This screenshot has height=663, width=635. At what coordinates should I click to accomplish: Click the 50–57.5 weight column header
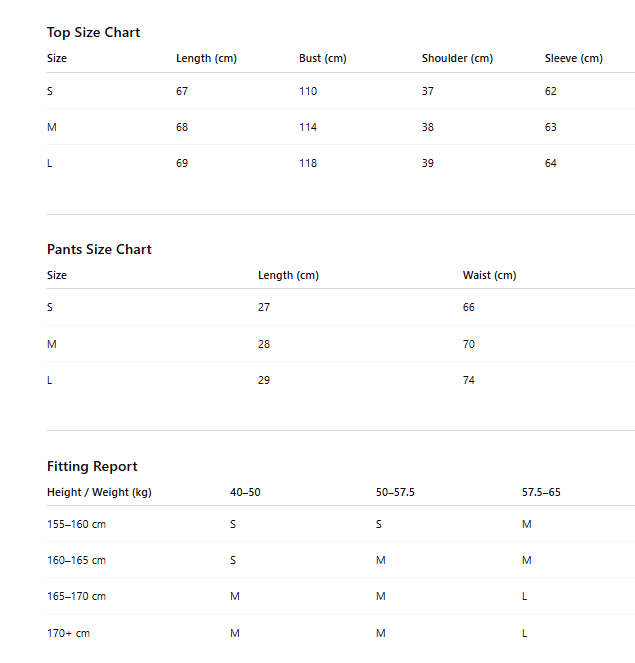tap(395, 492)
